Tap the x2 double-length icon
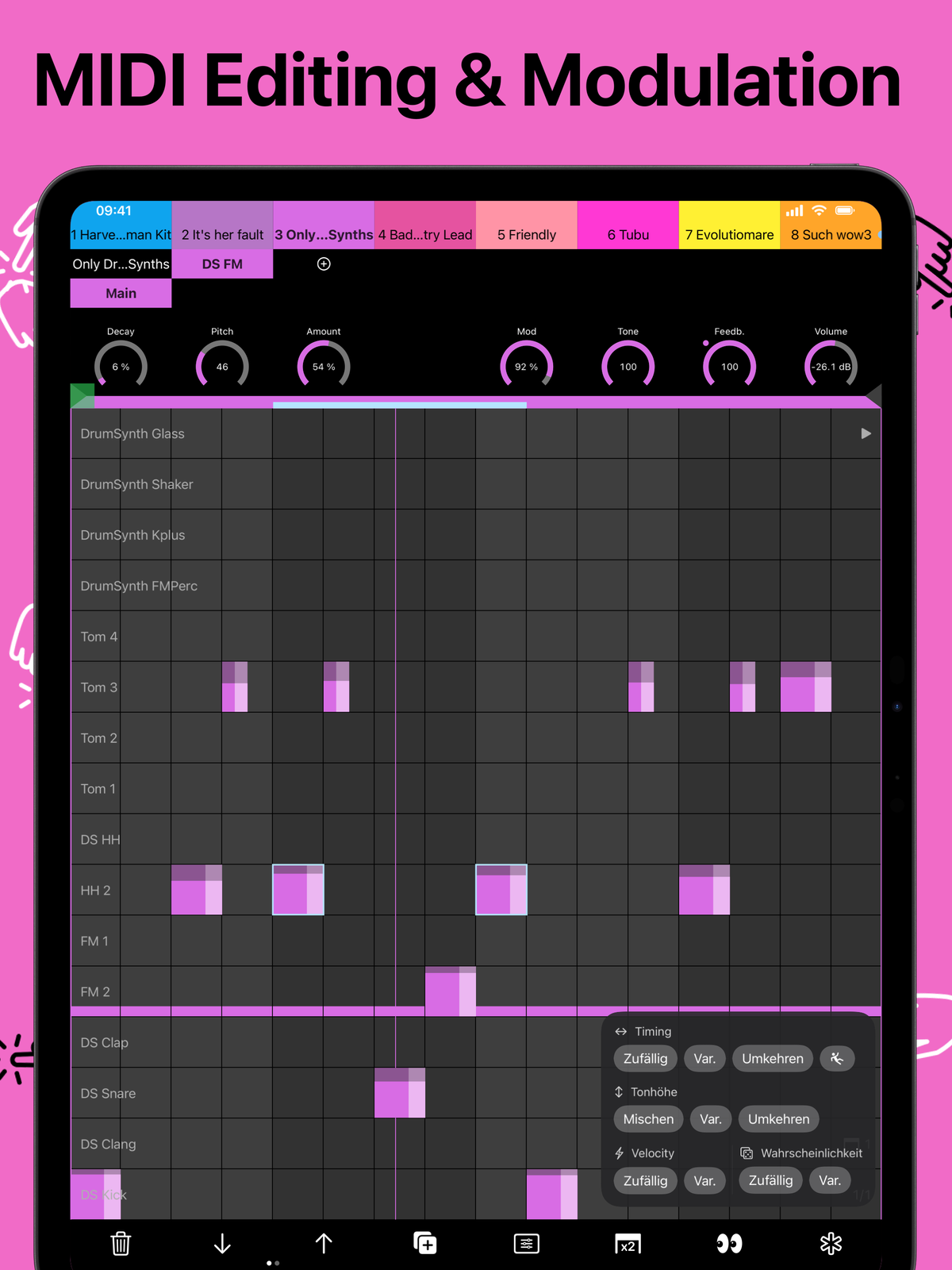The image size is (952, 1270). [x=628, y=1244]
